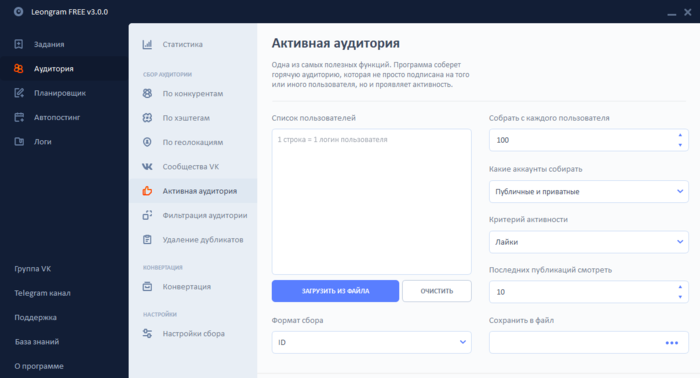Click ЗАГРУЗИТЬ ИЗ ФАЙЛА button
This screenshot has width=700, height=378.
point(335,291)
